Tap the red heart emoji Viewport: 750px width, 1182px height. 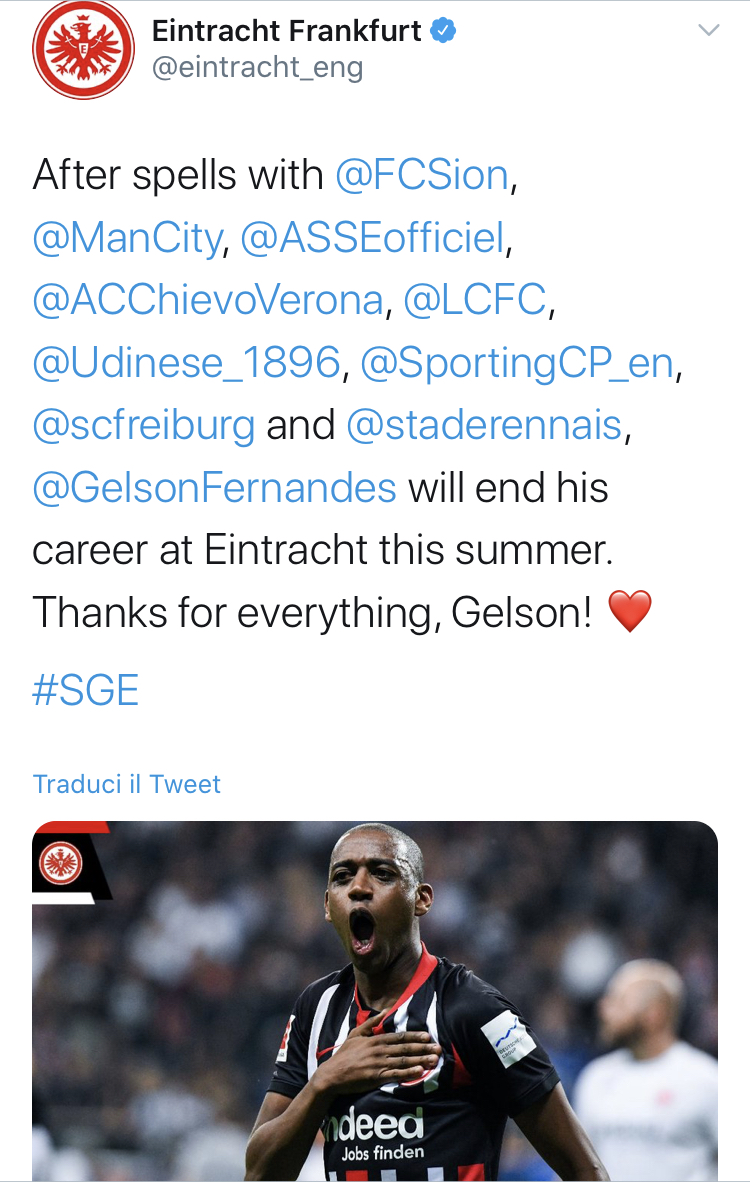630,612
